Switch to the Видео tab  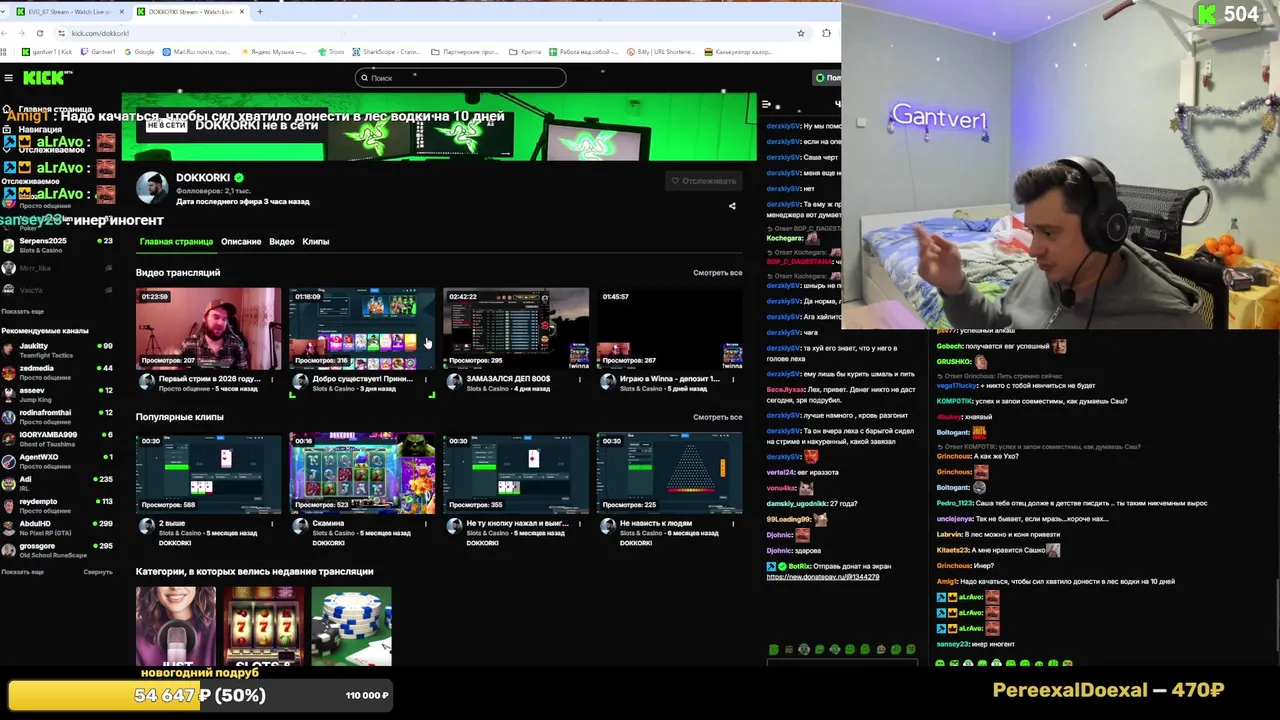pos(282,242)
